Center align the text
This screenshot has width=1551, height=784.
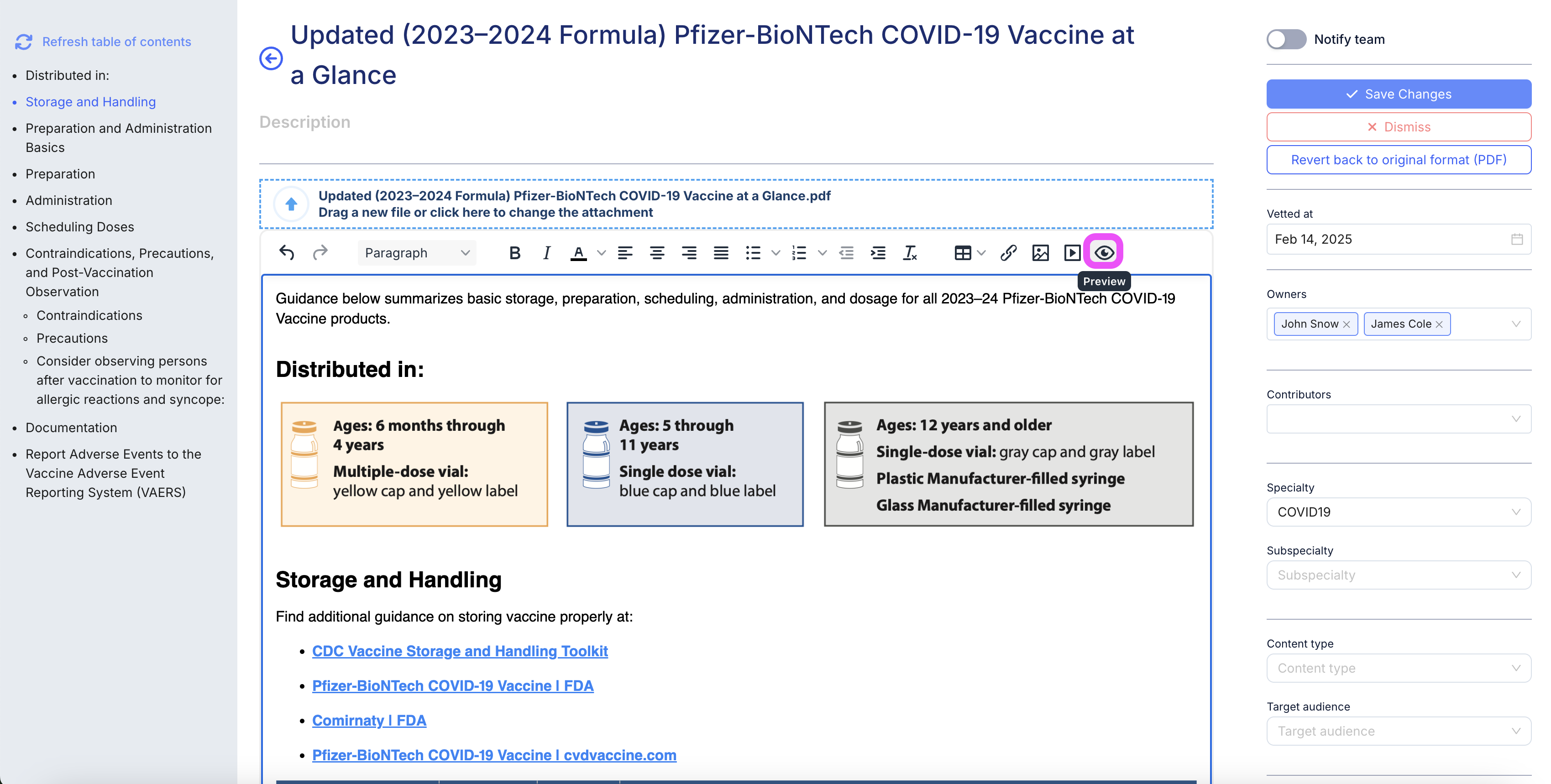(657, 253)
